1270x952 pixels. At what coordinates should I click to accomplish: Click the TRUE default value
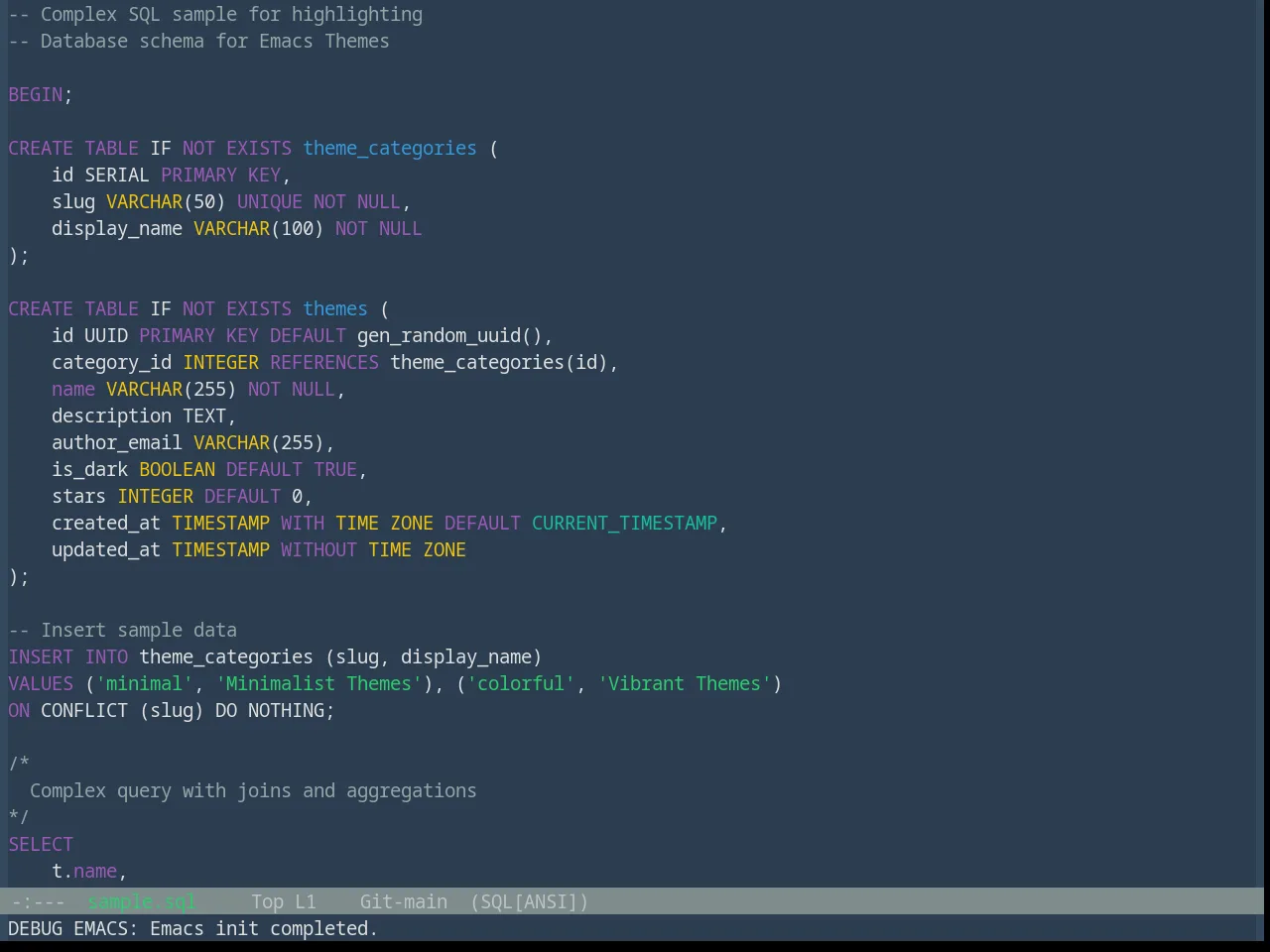pos(335,469)
